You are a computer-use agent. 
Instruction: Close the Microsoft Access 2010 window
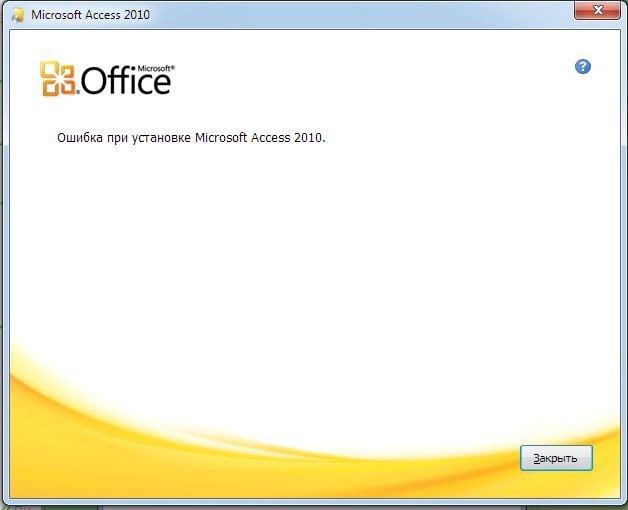tap(597, 10)
